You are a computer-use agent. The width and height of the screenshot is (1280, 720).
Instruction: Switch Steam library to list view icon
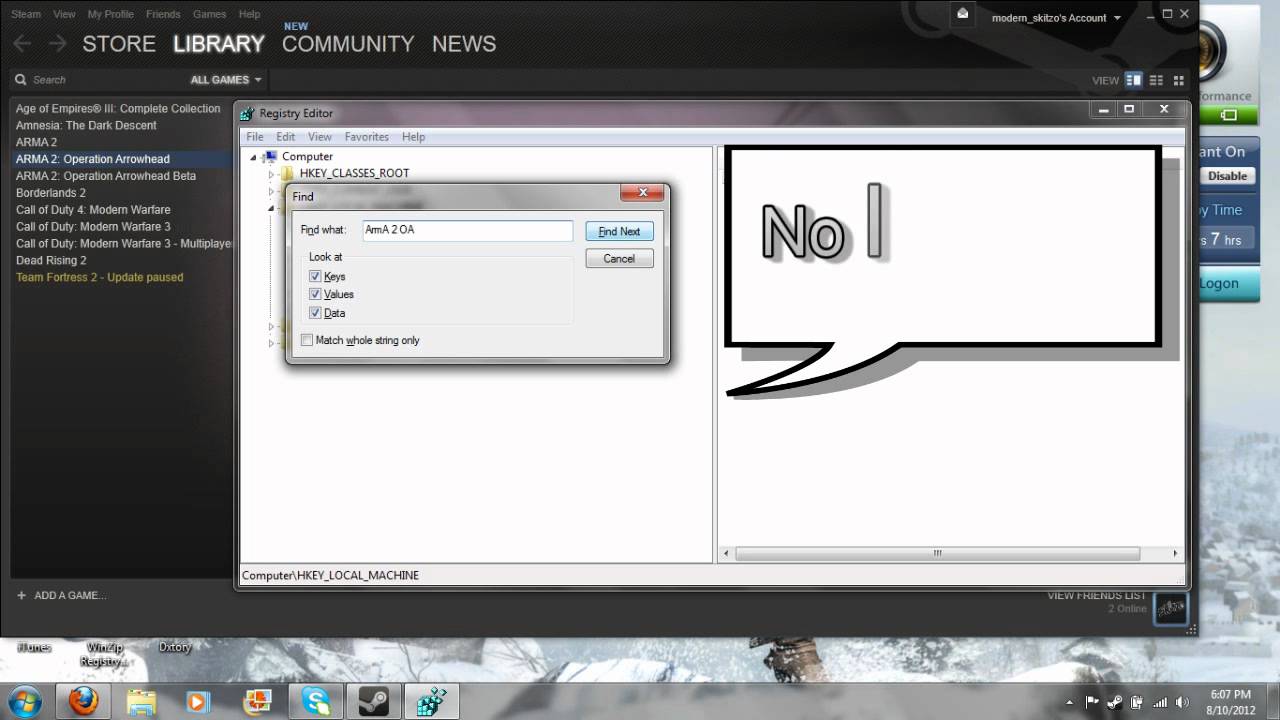[1156, 80]
